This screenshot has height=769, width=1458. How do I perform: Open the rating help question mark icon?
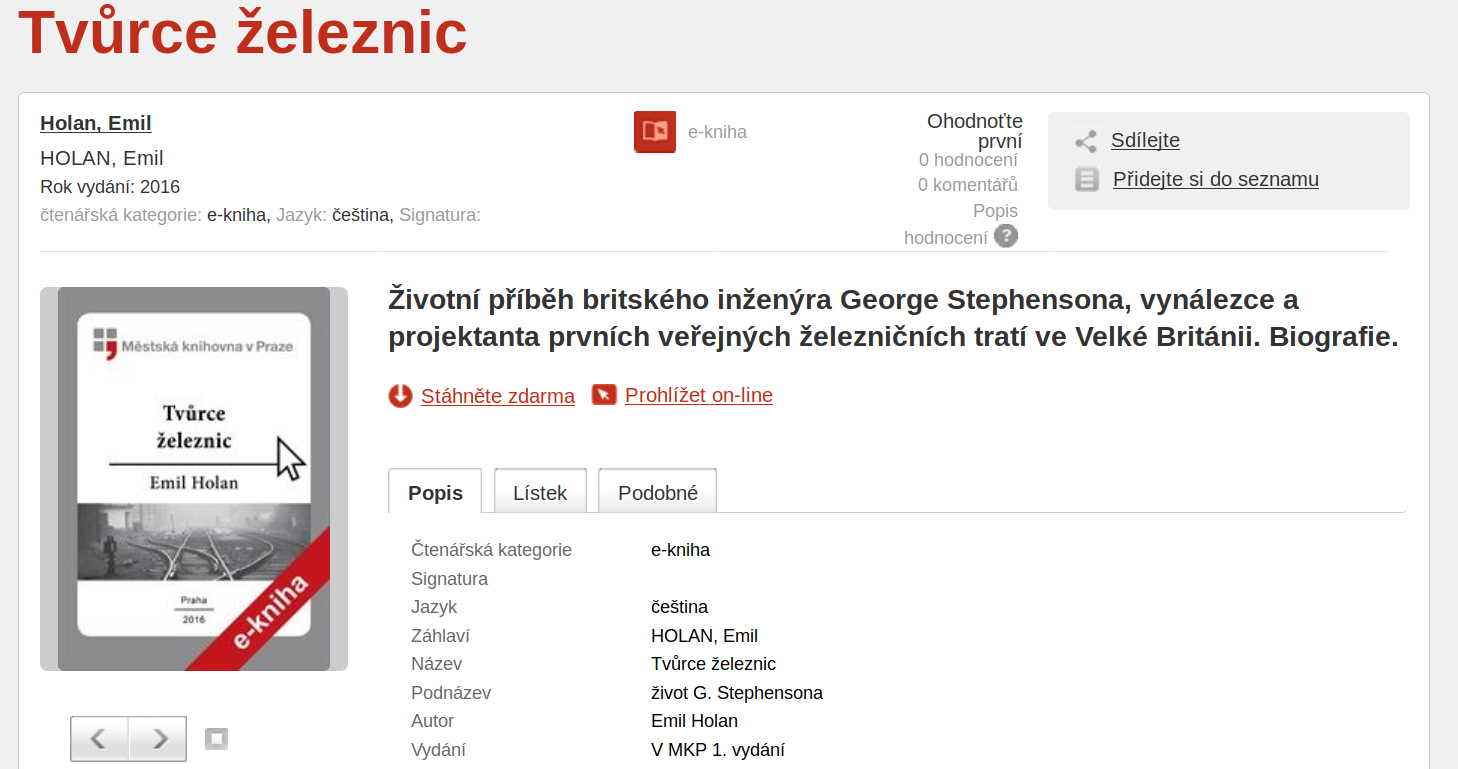1006,237
